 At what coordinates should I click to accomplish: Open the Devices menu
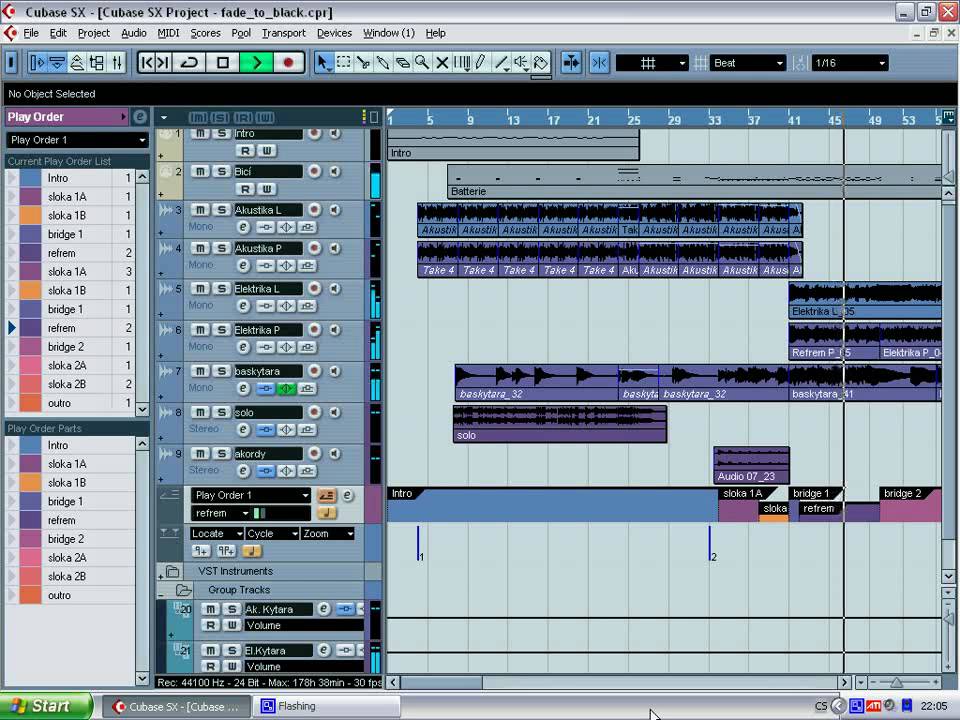coord(334,33)
